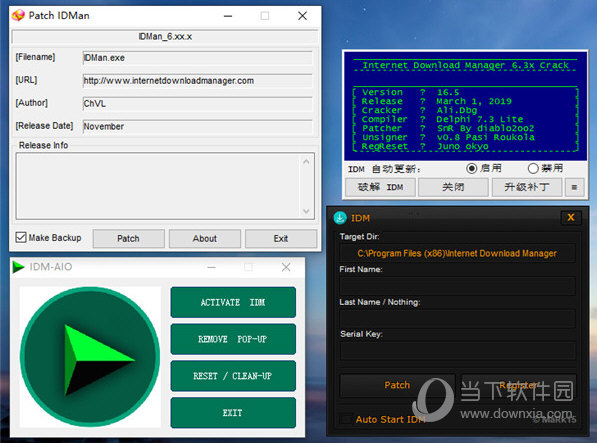This screenshot has width=597, height=443.
Task: Click the Release Info scrollbar up arrow
Action: [306, 161]
